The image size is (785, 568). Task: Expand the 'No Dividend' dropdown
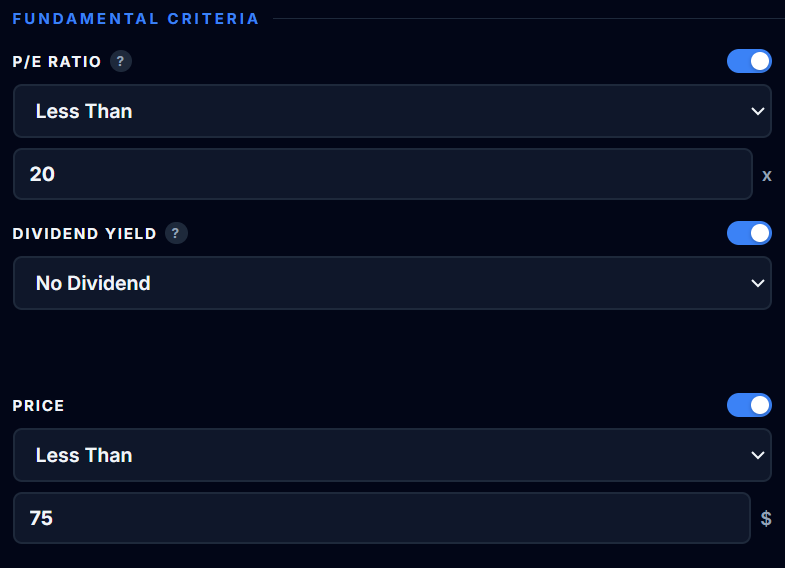point(380,283)
